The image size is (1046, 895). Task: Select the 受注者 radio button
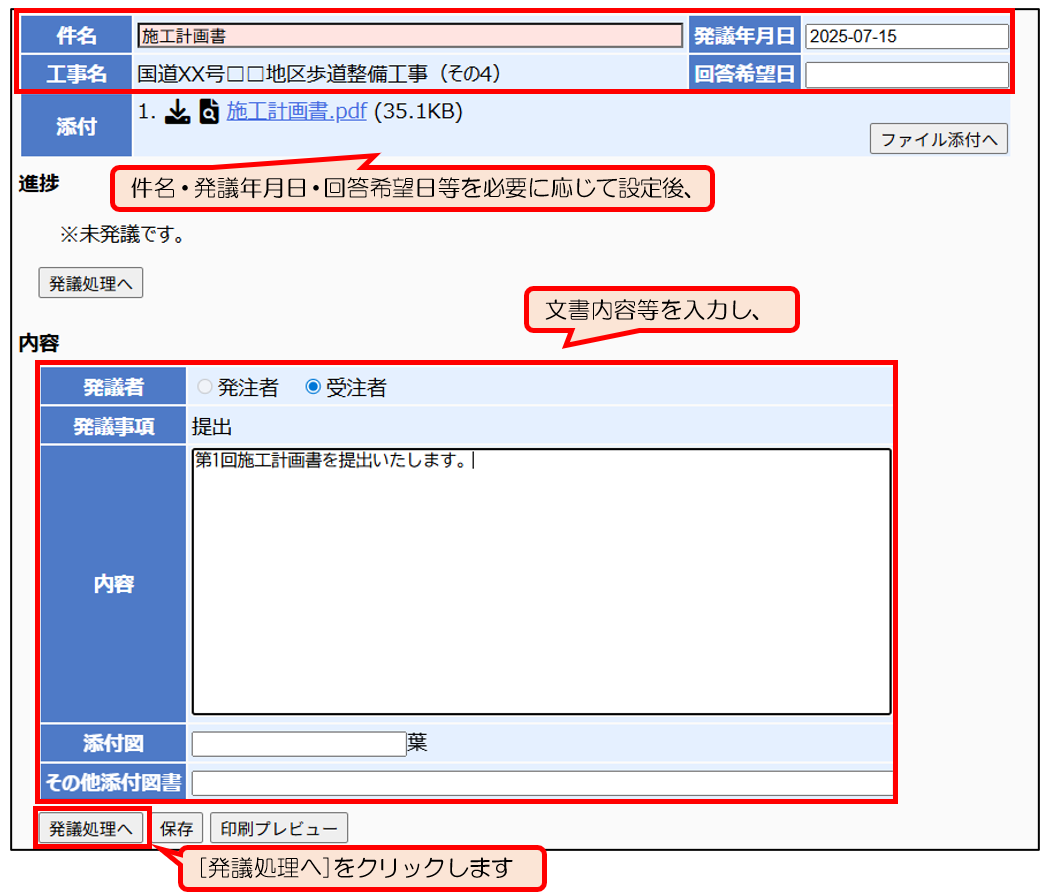[x=313, y=388]
